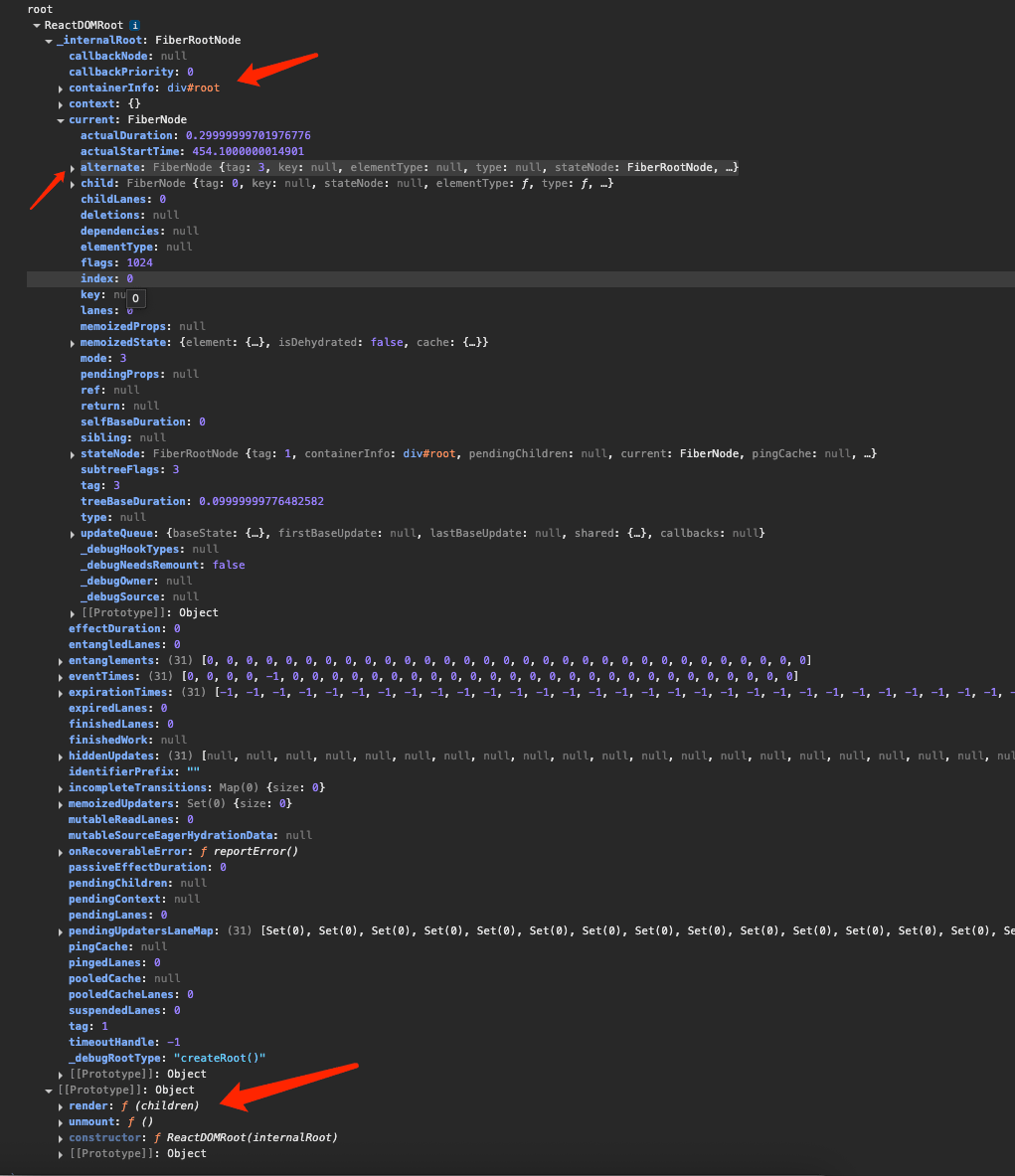Image resolution: width=1015 pixels, height=1176 pixels.
Task: Expand the context object
Action: (x=61, y=104)
